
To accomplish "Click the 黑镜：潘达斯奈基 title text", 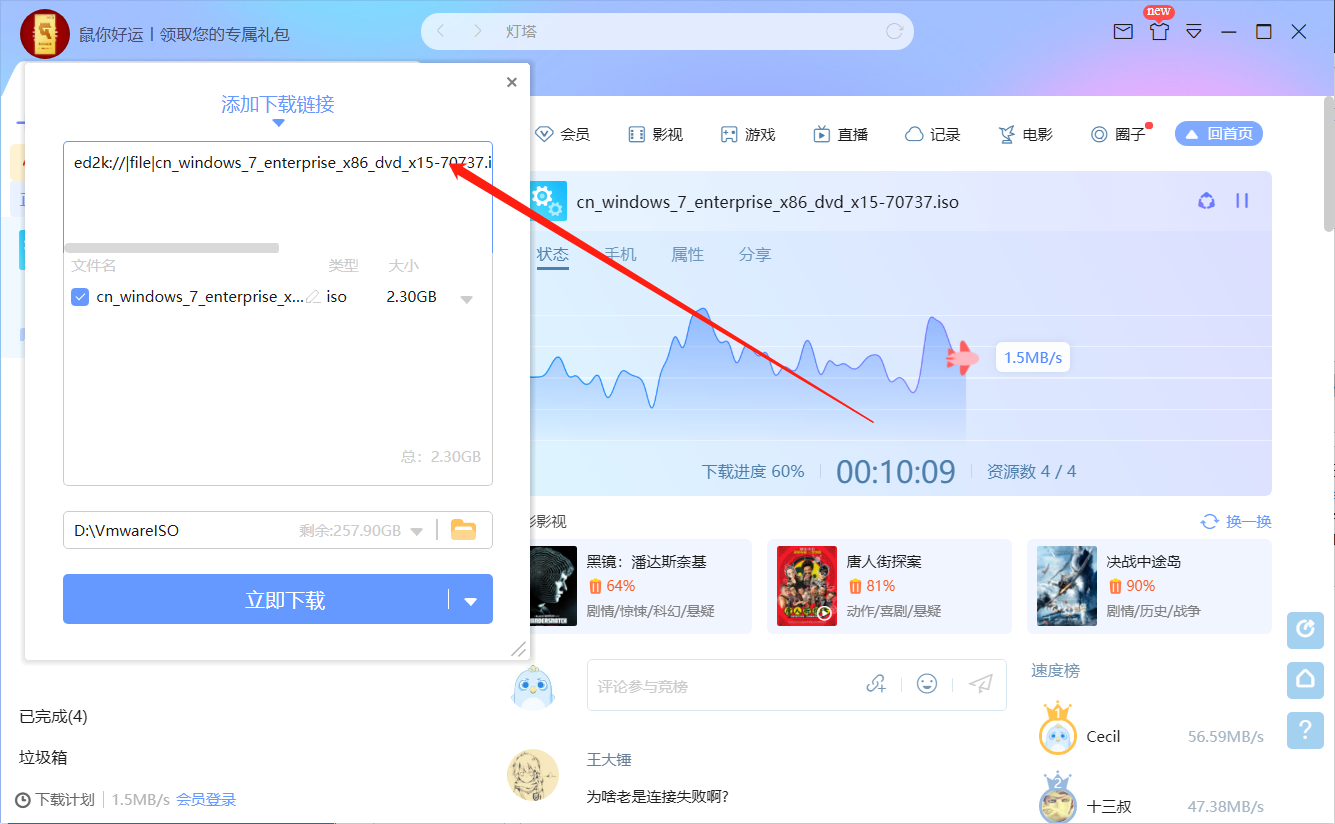I will tap(646, 561).
